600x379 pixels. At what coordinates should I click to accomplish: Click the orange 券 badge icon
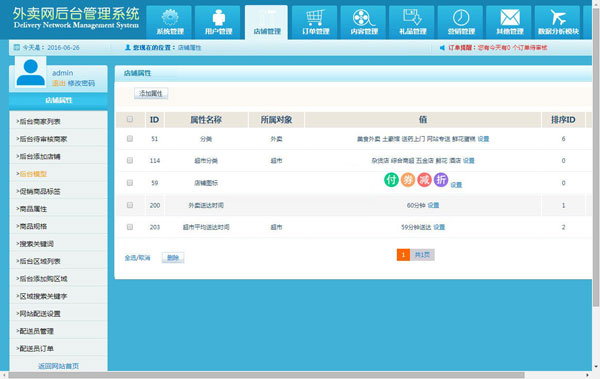tap(408, 180)
